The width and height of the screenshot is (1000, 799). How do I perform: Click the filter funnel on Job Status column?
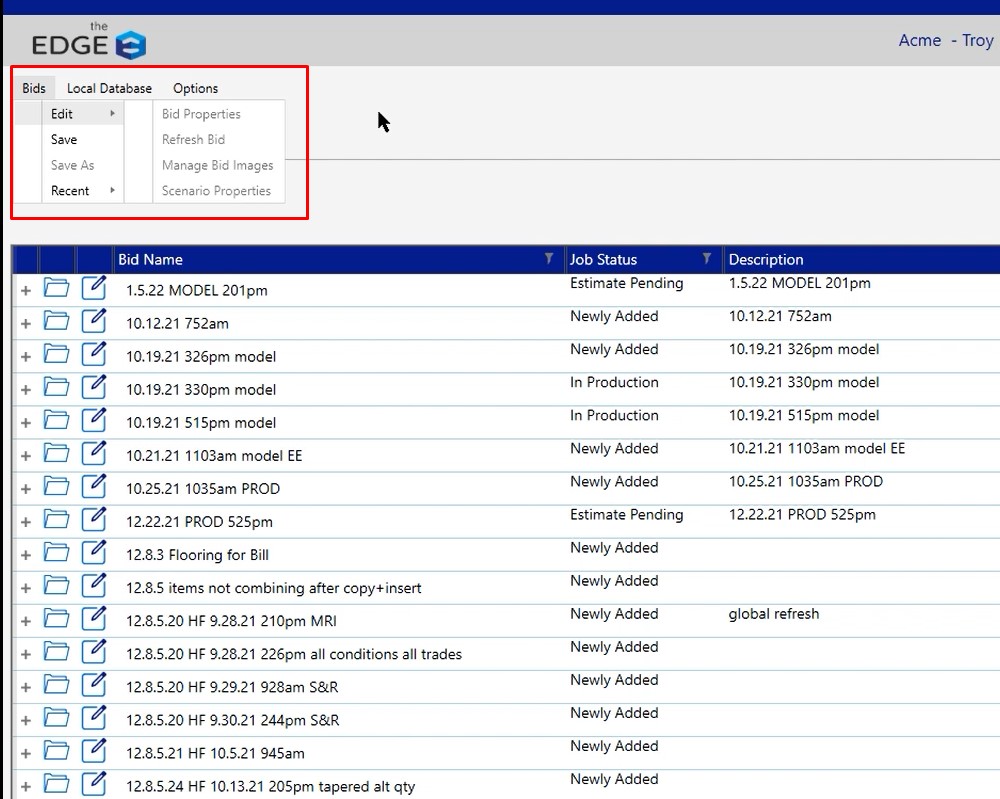708,258
